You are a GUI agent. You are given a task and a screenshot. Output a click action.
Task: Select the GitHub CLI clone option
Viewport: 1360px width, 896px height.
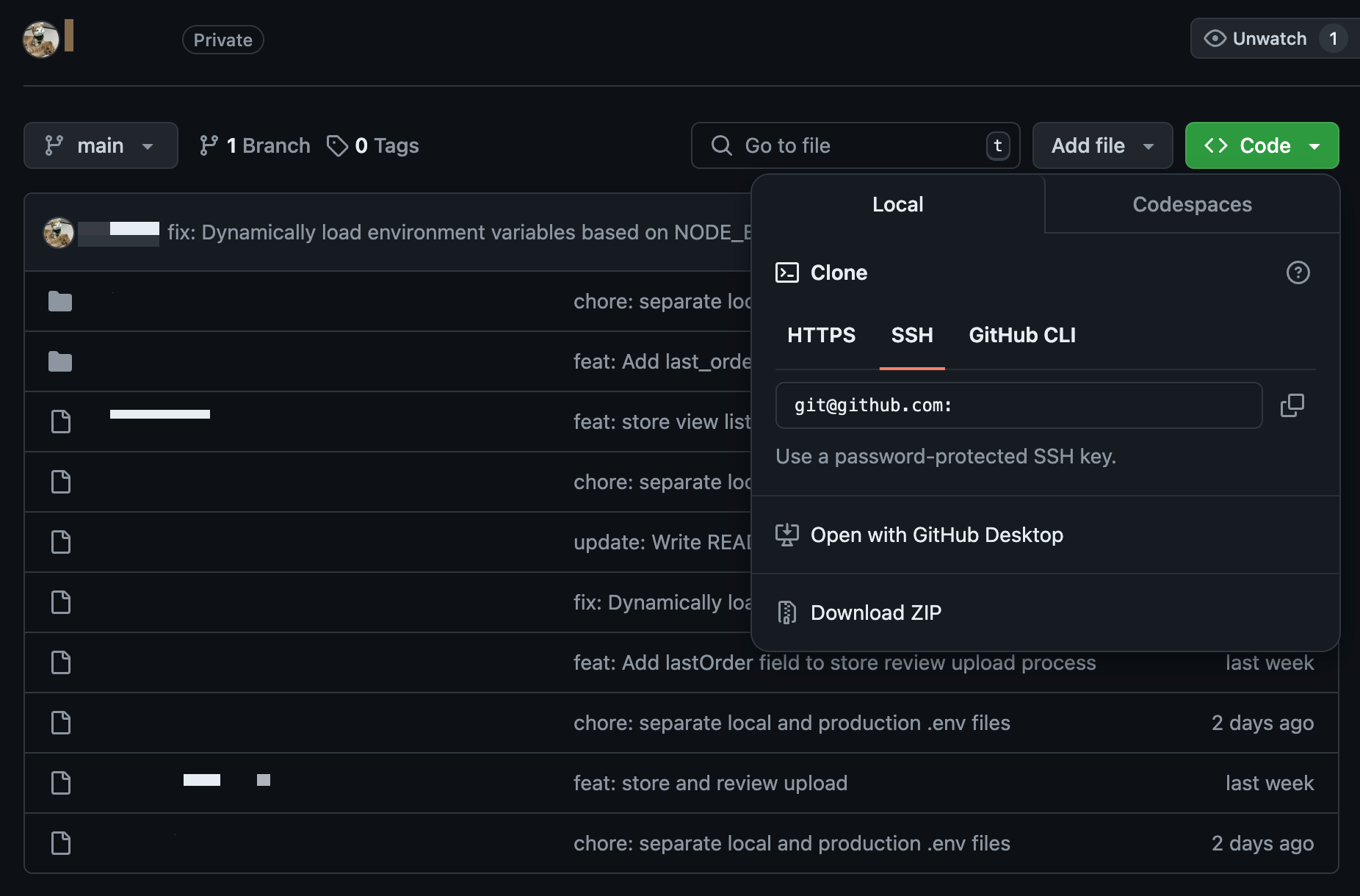click(x=1022, y=335)
